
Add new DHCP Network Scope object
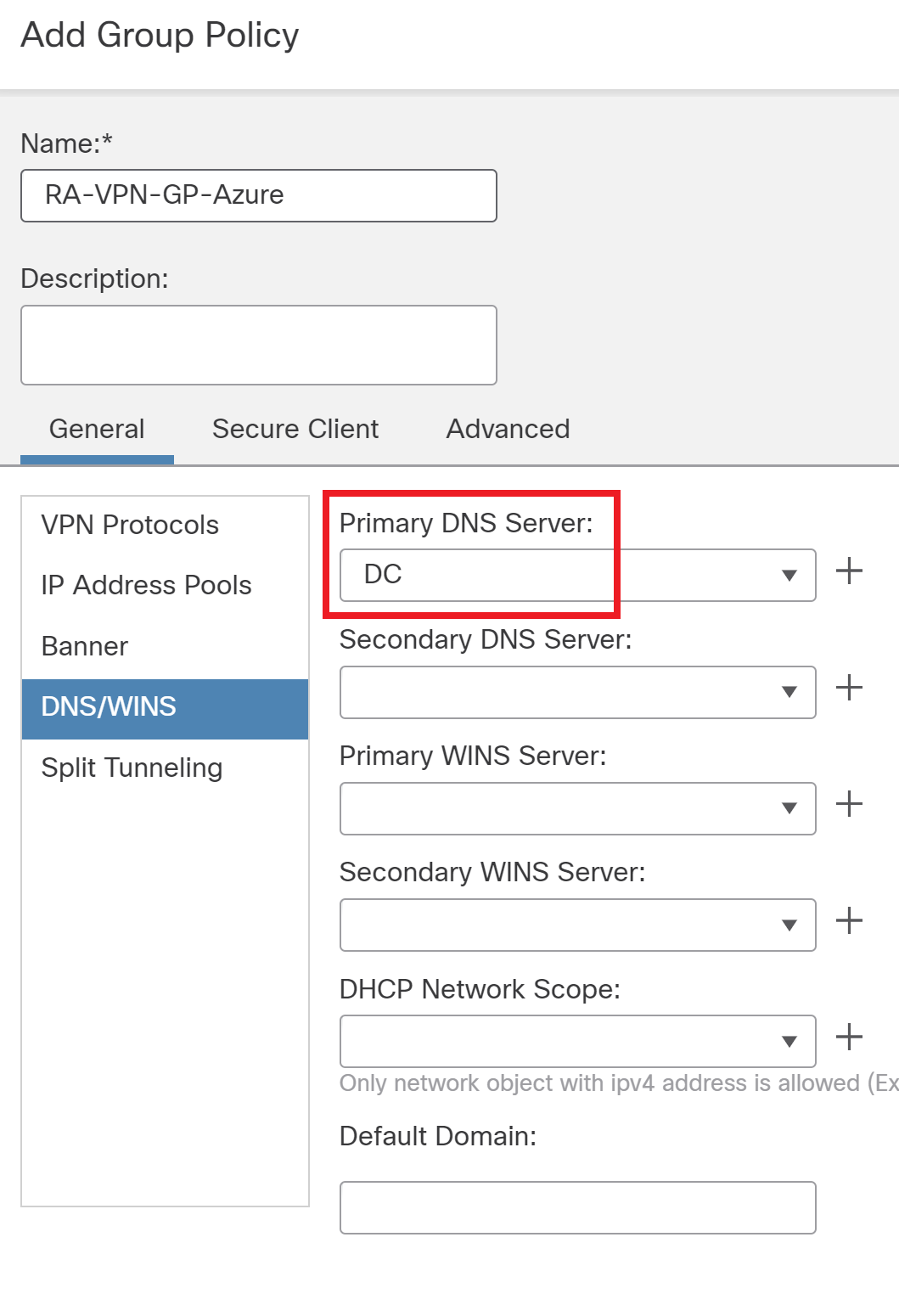click(x=849, y=1037)
